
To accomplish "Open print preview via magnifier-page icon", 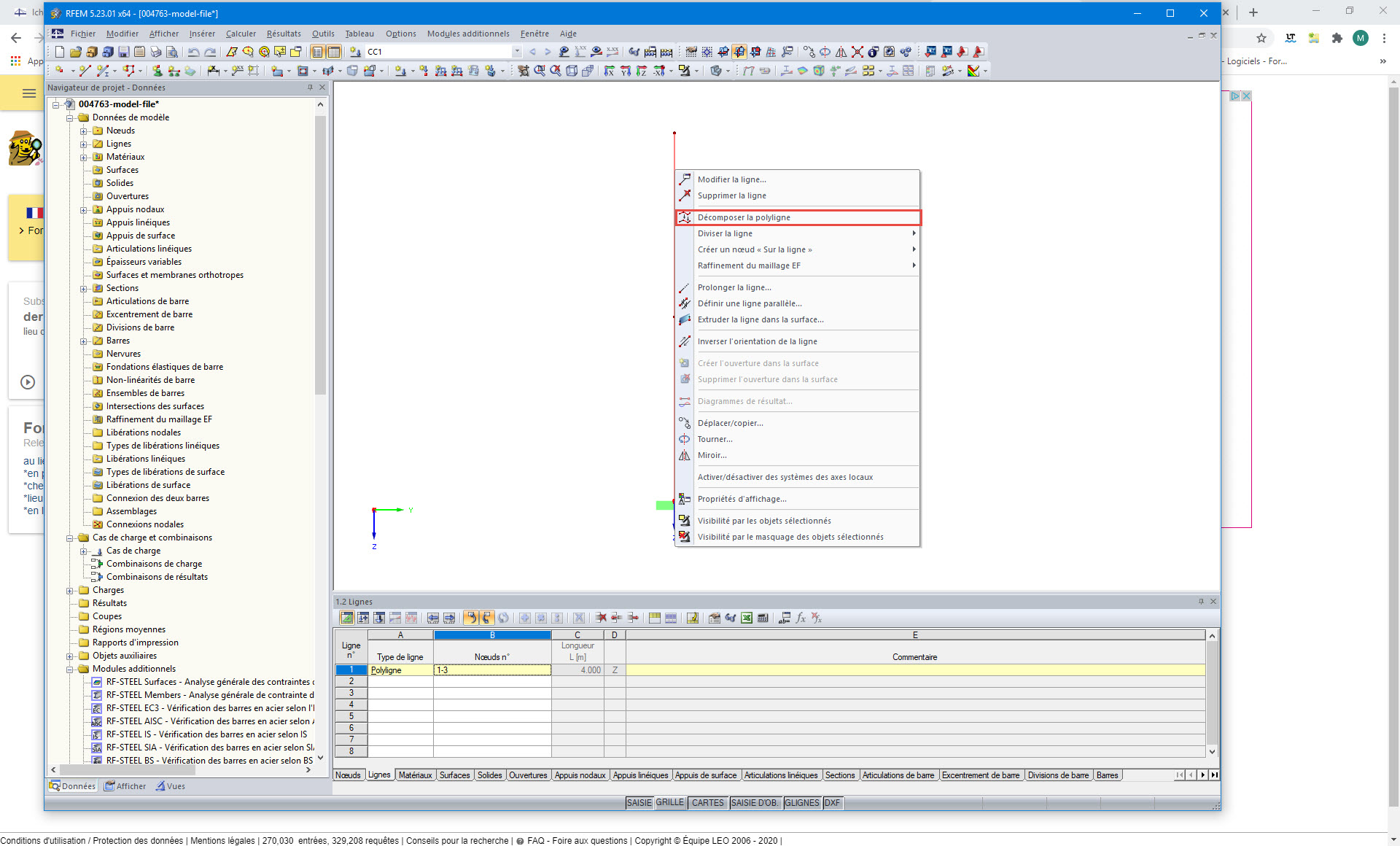I will click(172, 52).
